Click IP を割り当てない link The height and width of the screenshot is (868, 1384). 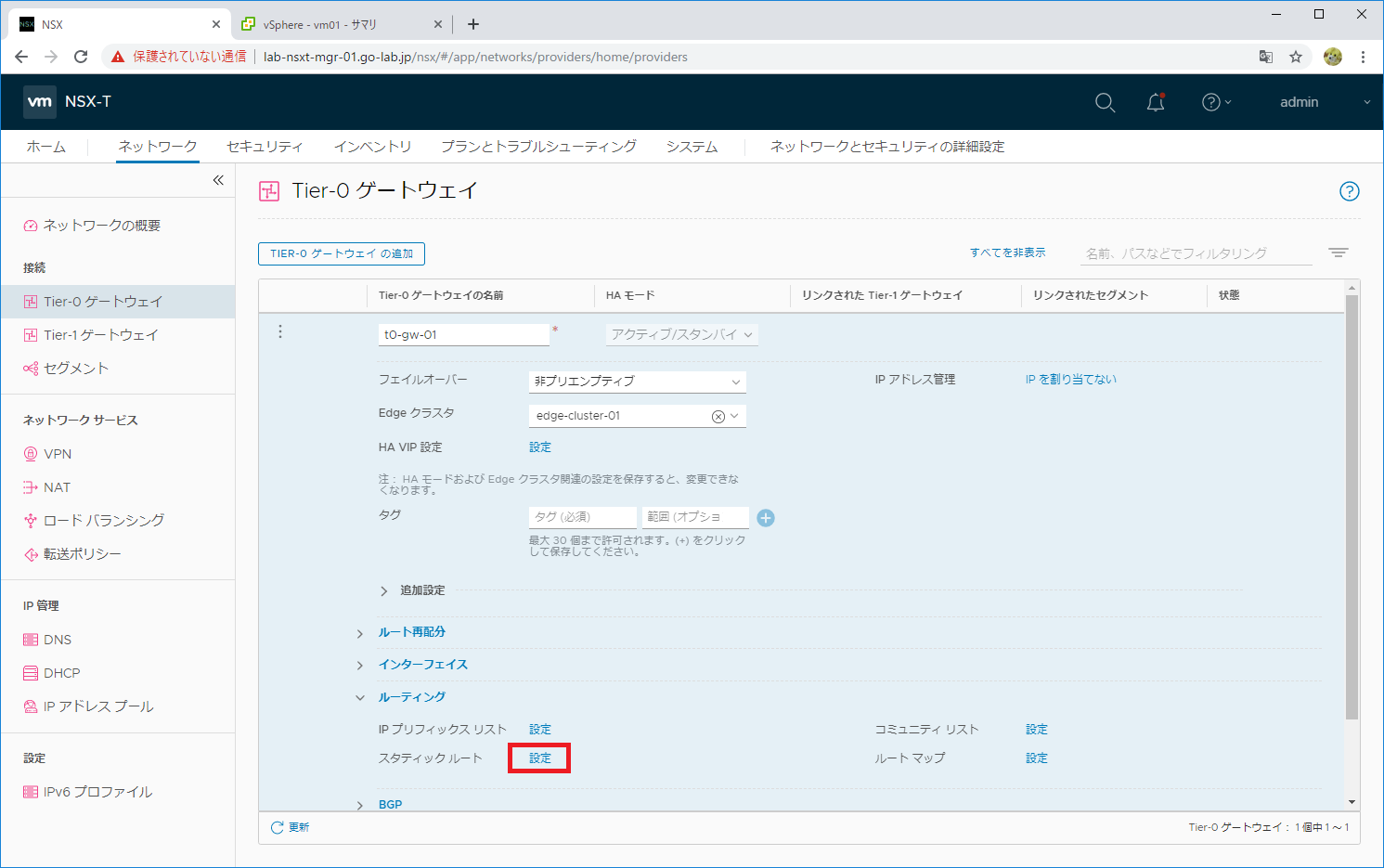[x=1071, y=380]
